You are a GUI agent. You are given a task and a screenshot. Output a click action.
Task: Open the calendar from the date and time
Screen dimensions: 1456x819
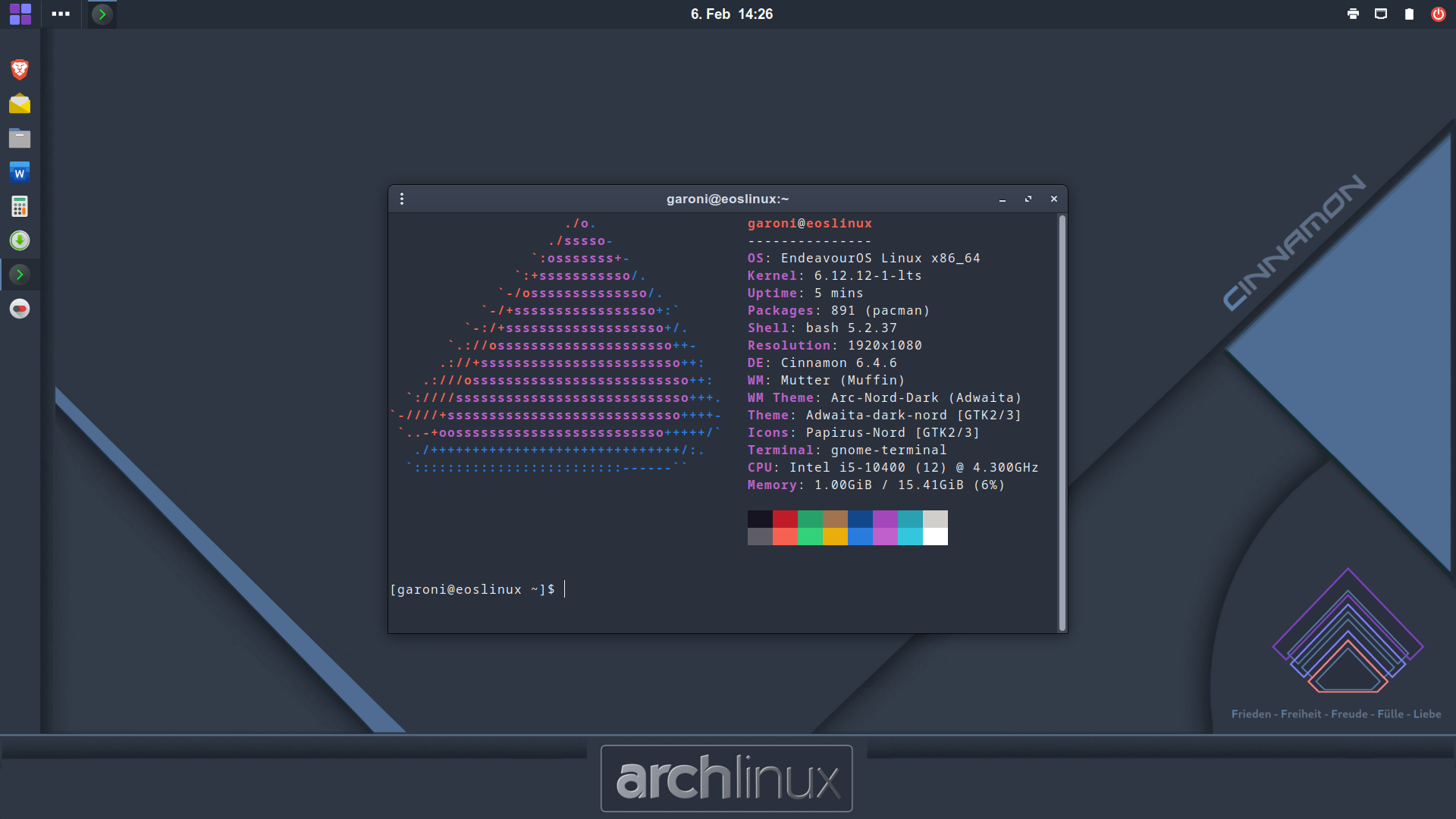731,14
